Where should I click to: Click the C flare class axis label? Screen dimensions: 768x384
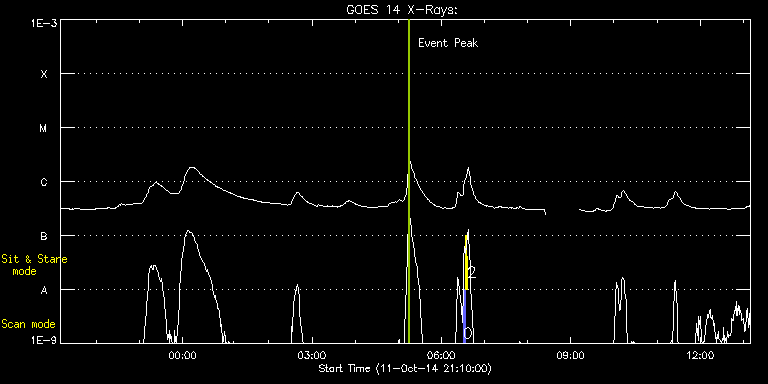point(44,182)
